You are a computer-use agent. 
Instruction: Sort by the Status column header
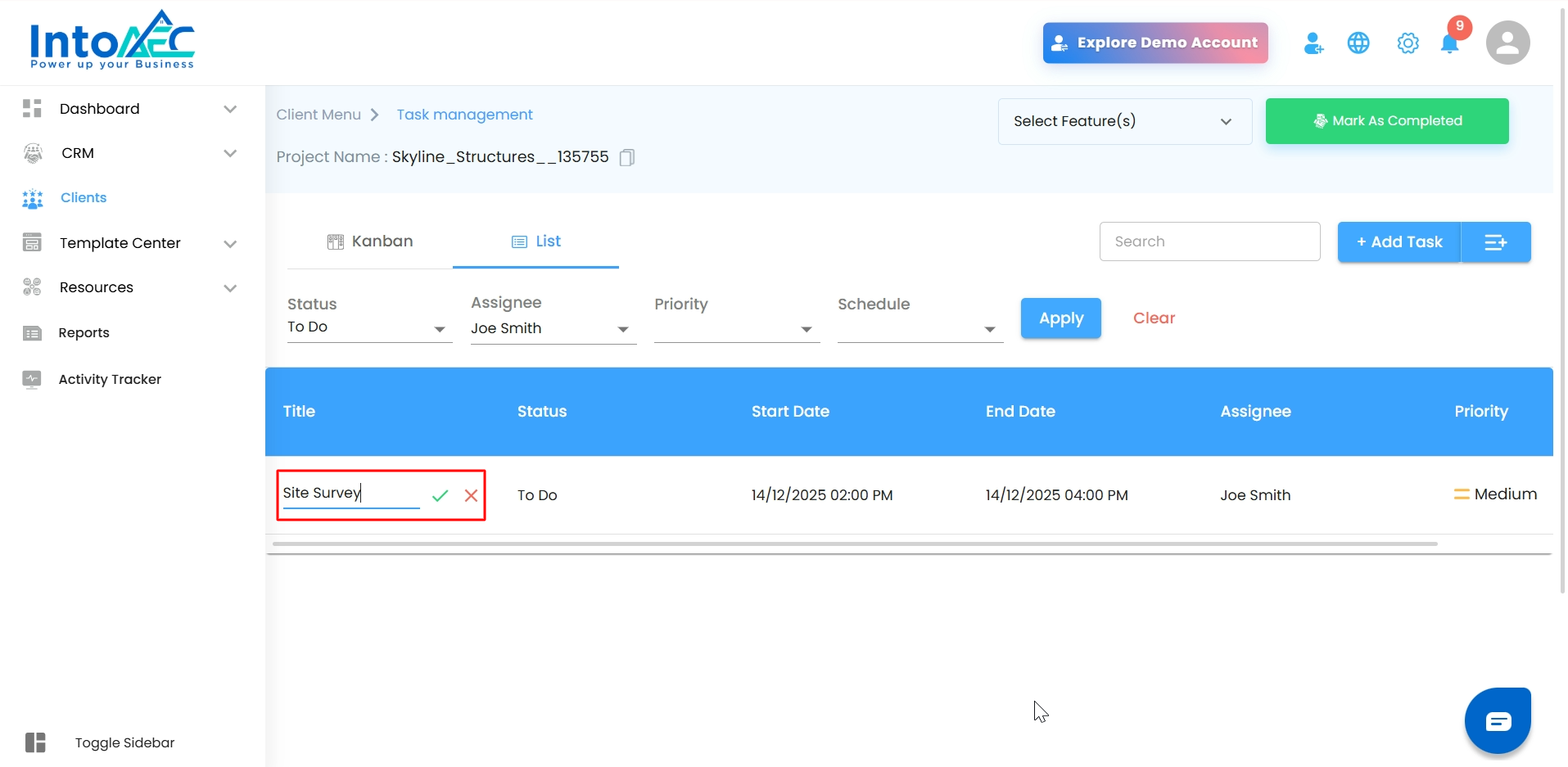[542, 412]
